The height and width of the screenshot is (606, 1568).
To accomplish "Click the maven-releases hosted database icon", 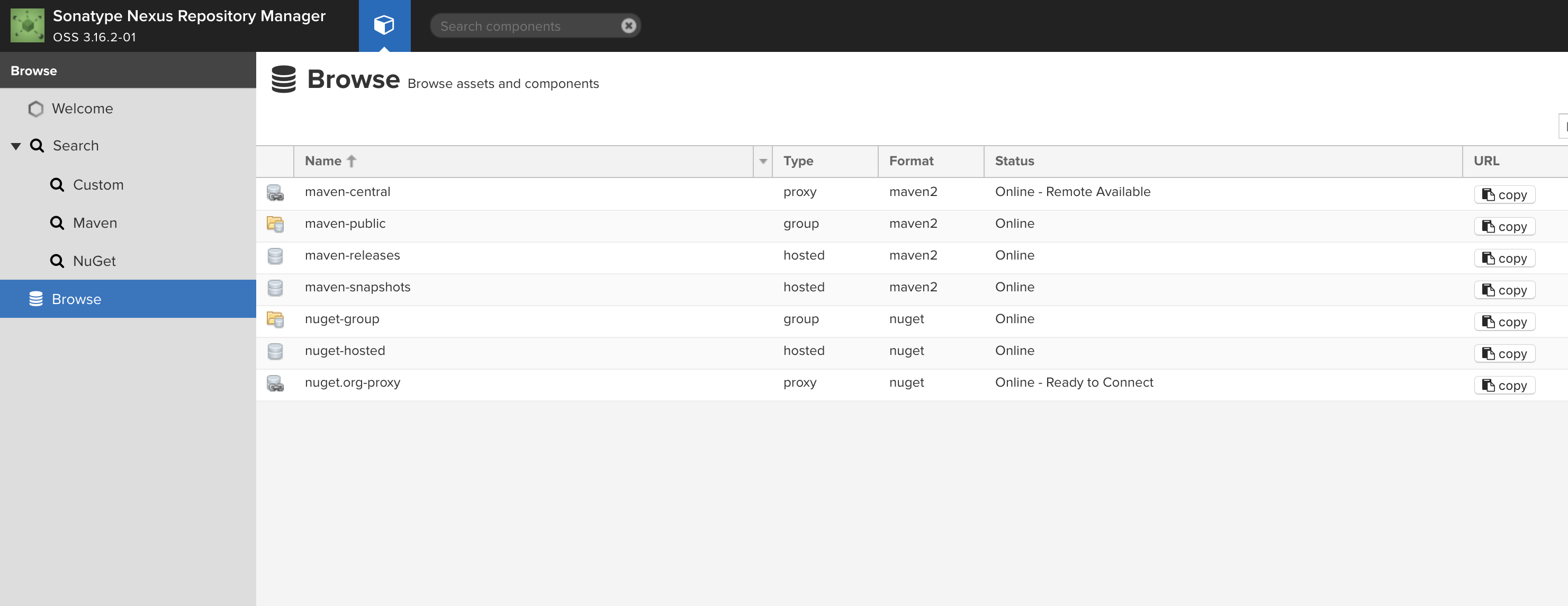I will [x=275, y=256].
